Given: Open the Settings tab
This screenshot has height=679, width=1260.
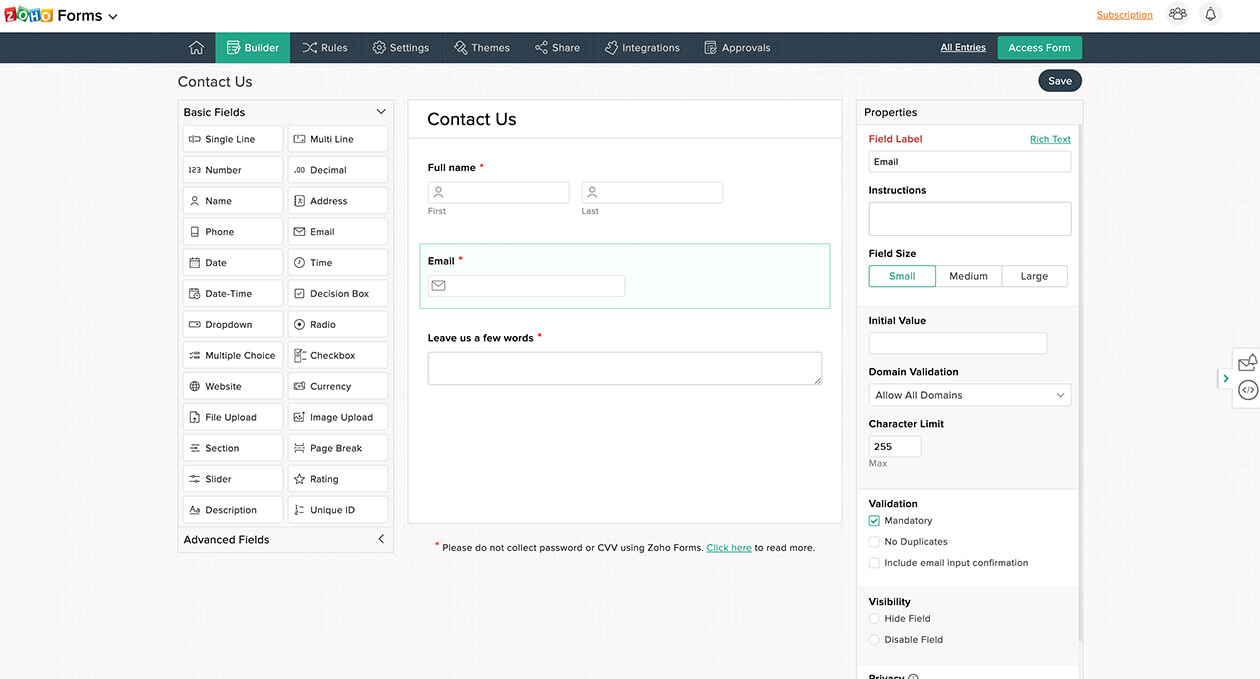Looking at the screenshot, I should 400,48.
